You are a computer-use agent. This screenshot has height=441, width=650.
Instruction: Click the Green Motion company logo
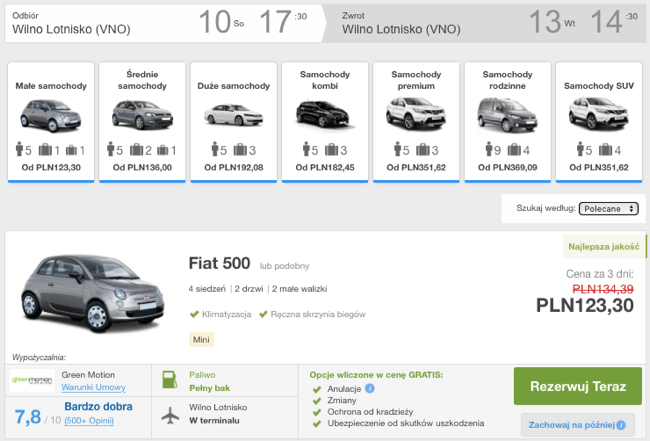click(32, 380)
